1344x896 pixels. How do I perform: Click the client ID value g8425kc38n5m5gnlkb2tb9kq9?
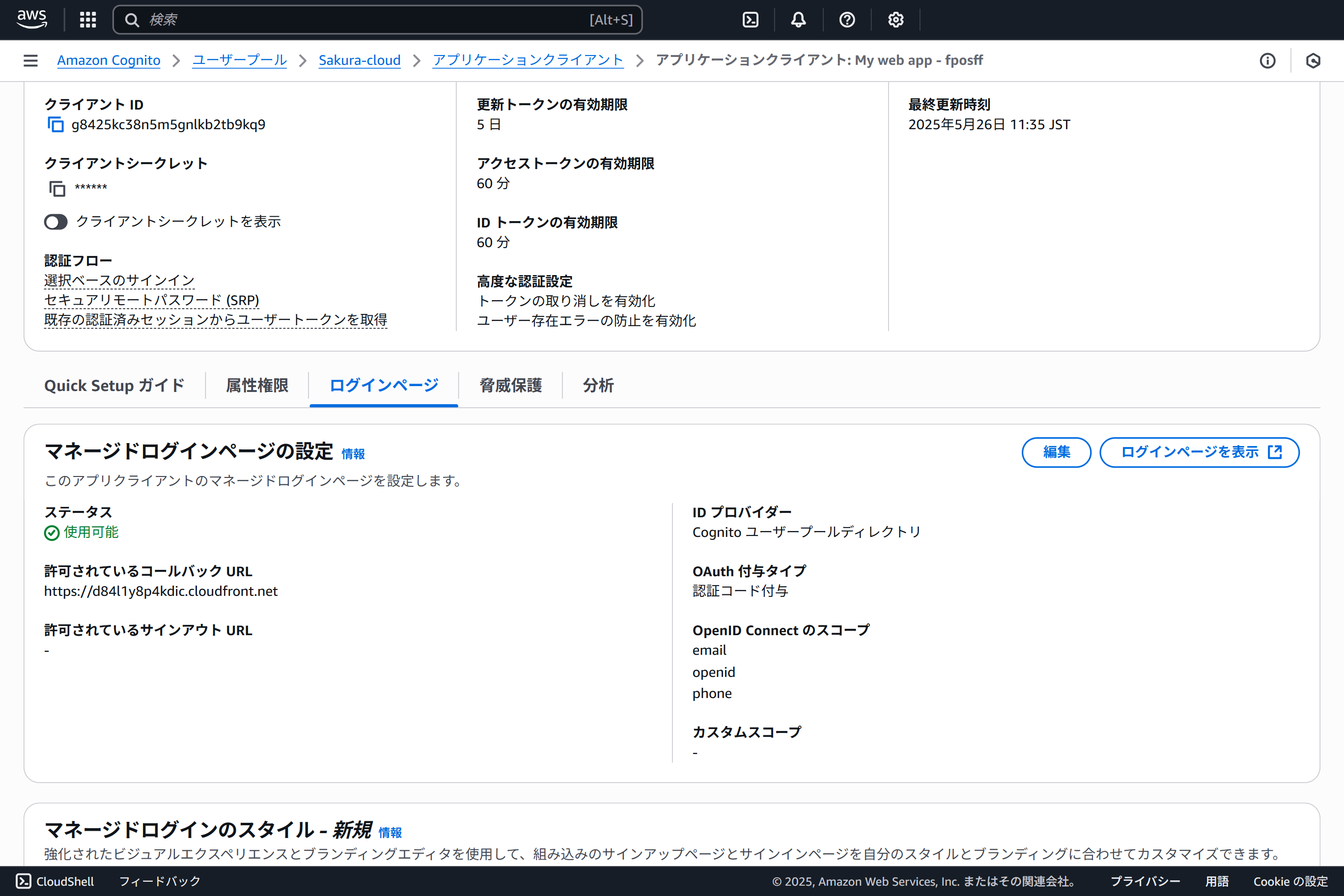(x=168, y=125)
